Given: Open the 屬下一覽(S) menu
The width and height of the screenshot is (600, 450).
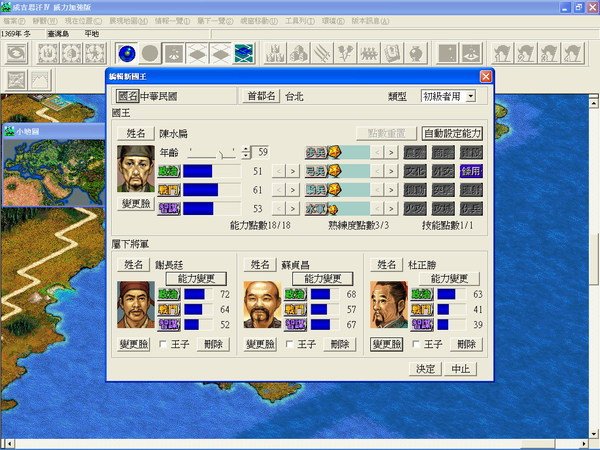Looking at the screenshot, I should [x=215, y=21].
